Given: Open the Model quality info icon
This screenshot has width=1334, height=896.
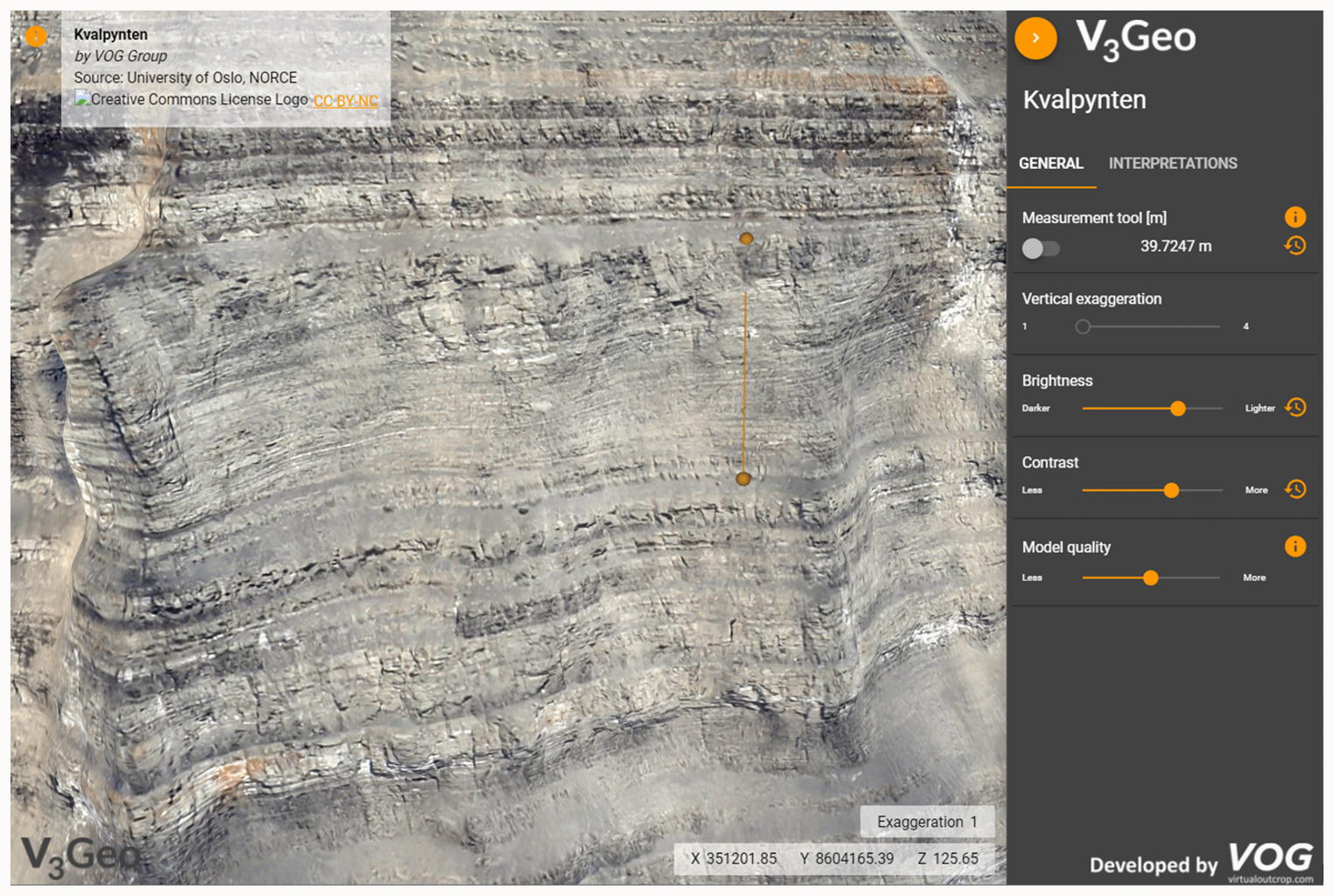Looking at the screenshot, I should click(x=1295, y=547).
